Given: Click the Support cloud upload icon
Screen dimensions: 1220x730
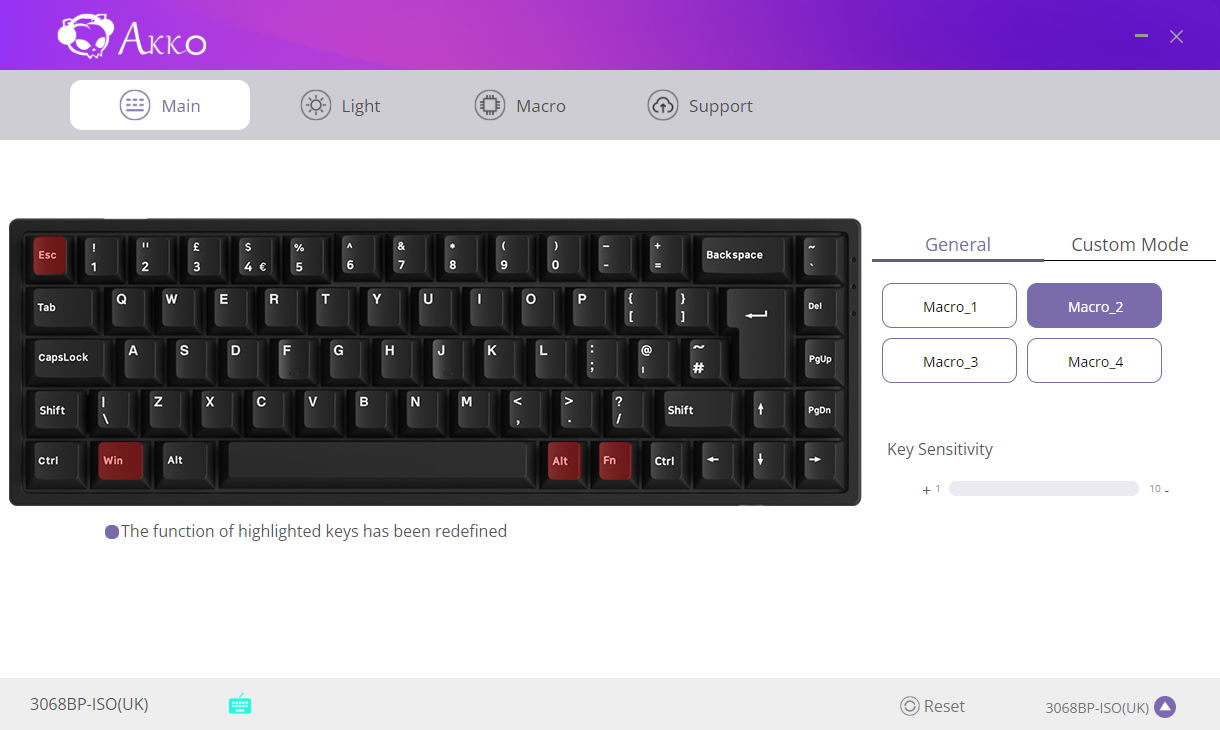Looking at the screenshot, I should [x=663, y=105].
